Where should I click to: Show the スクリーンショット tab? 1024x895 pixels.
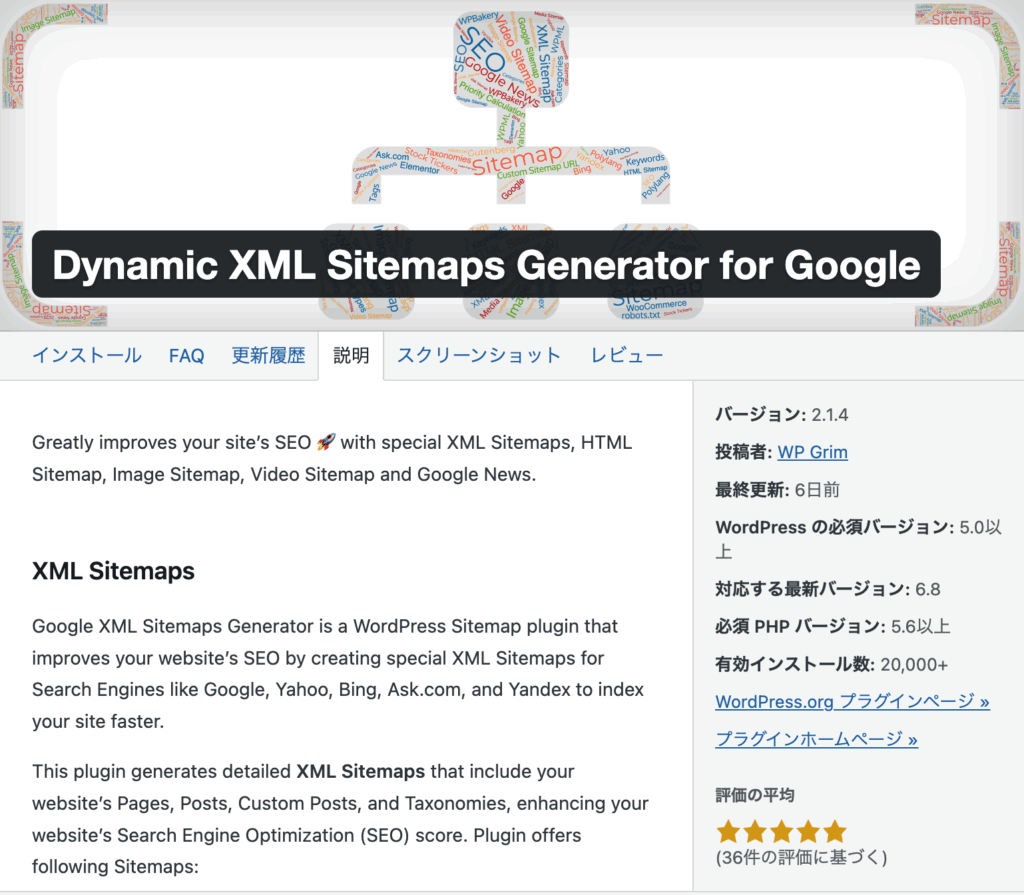click(x=479, y=355)
